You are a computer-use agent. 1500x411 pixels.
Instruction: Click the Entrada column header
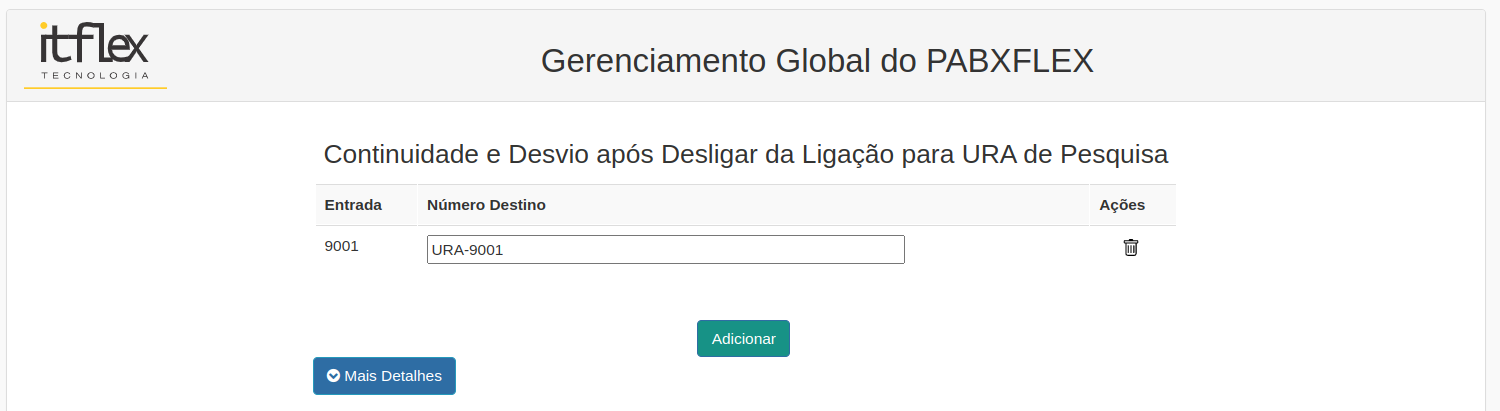353,205
